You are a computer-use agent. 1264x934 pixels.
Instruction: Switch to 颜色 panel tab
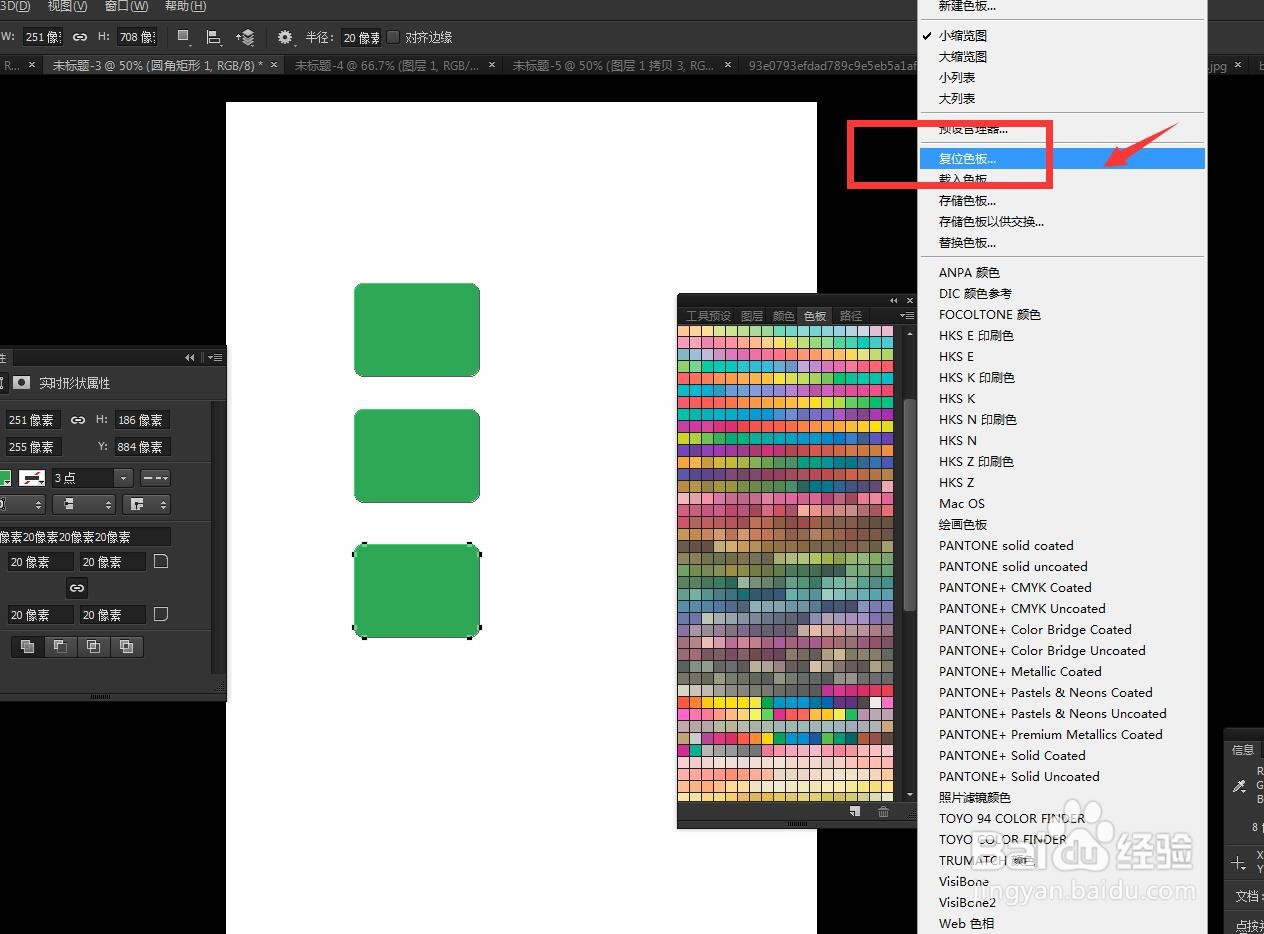click(784, 316)
